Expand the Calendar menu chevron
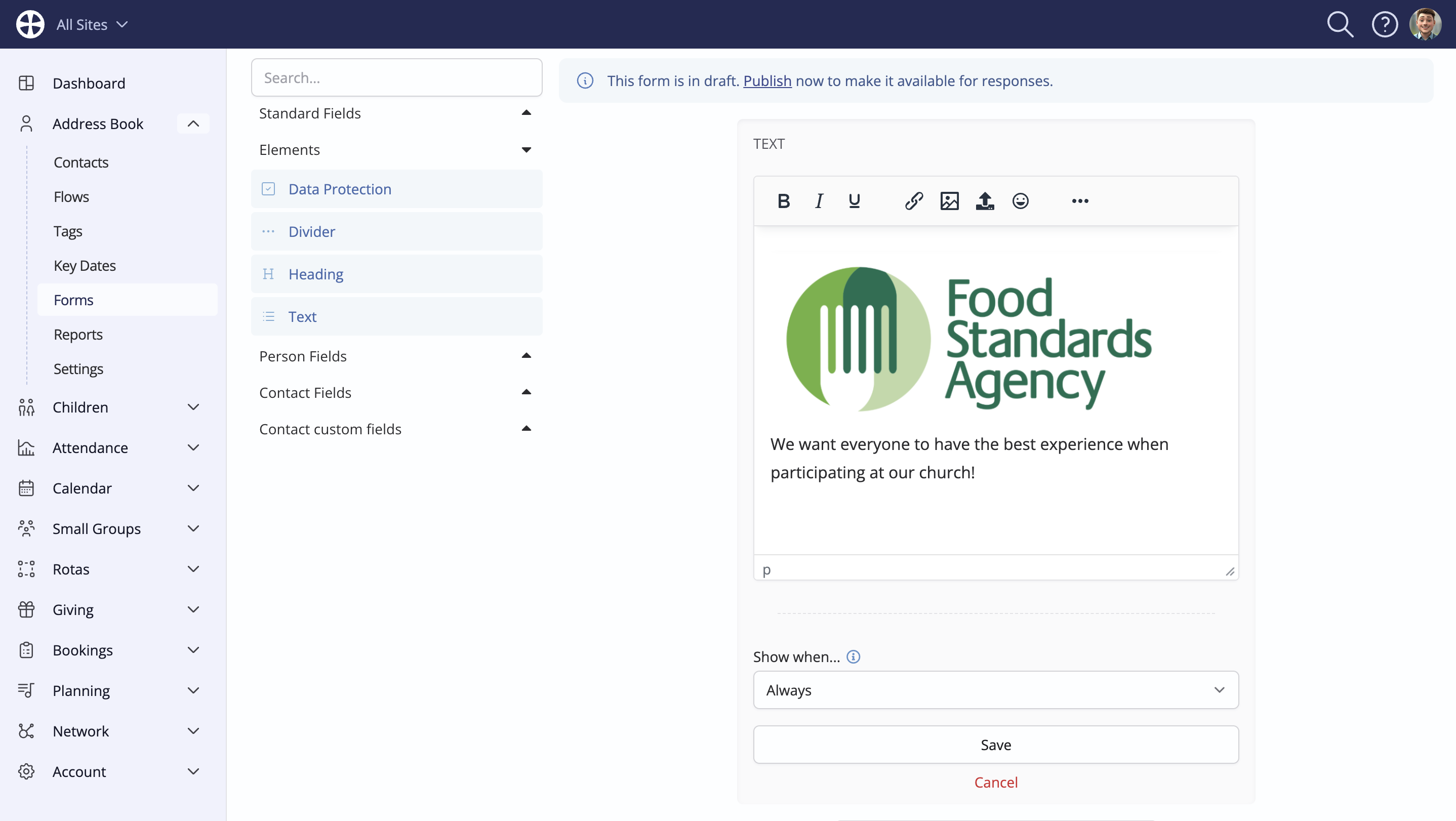 [x=193, y=488]
